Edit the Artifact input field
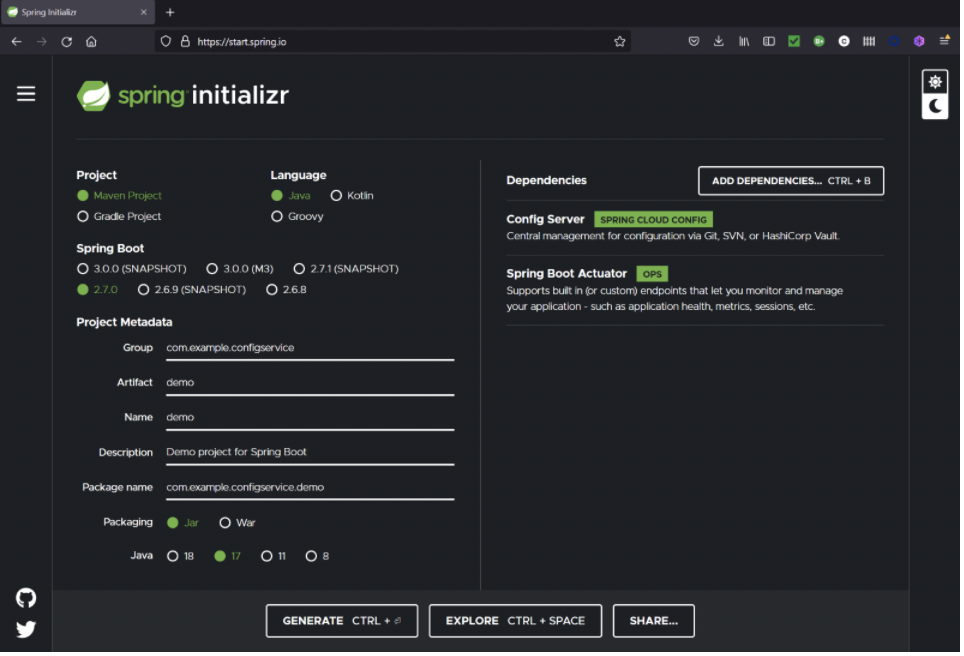 tap(309, 382)
